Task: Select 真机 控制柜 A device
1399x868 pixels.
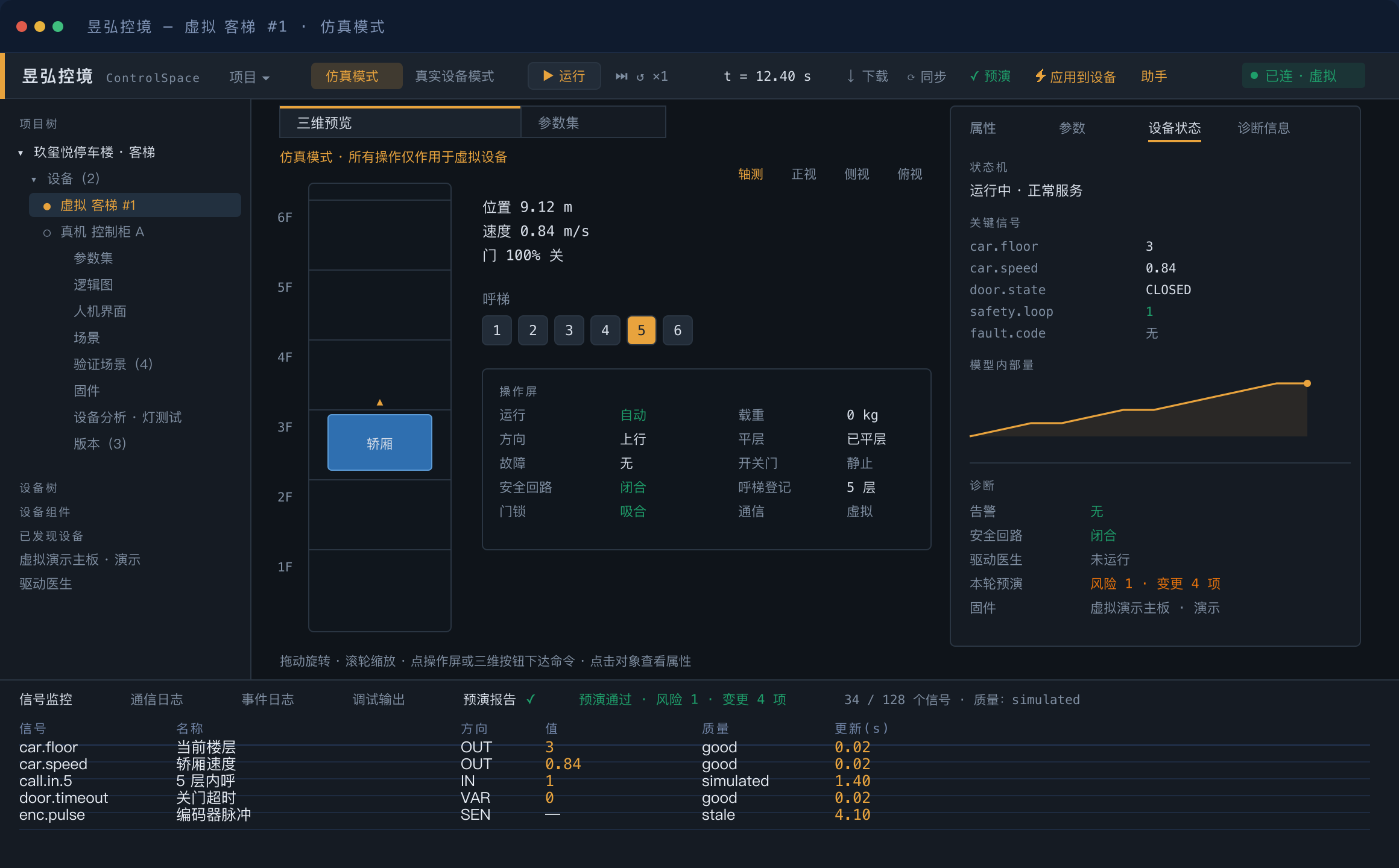Action: (x=102, y=232)
